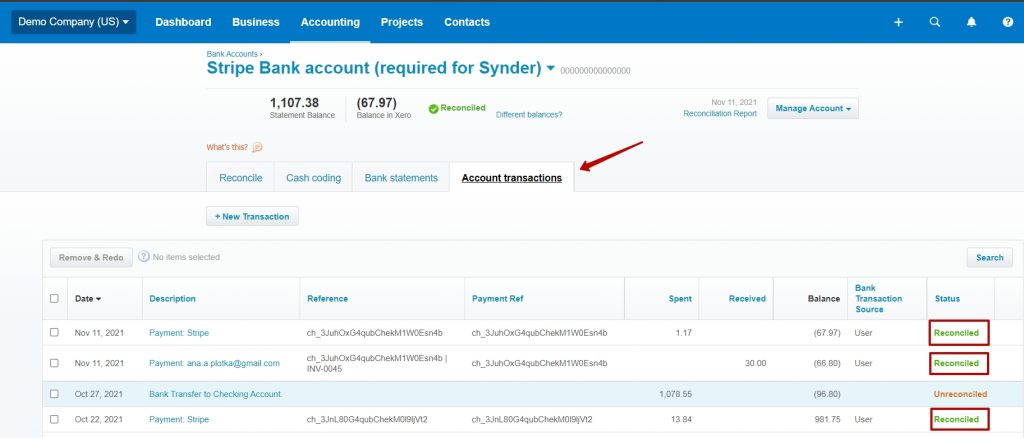The image size is (1024, 438).
Task: Open the help question mark icon
Action: [x=1008, y=22]
